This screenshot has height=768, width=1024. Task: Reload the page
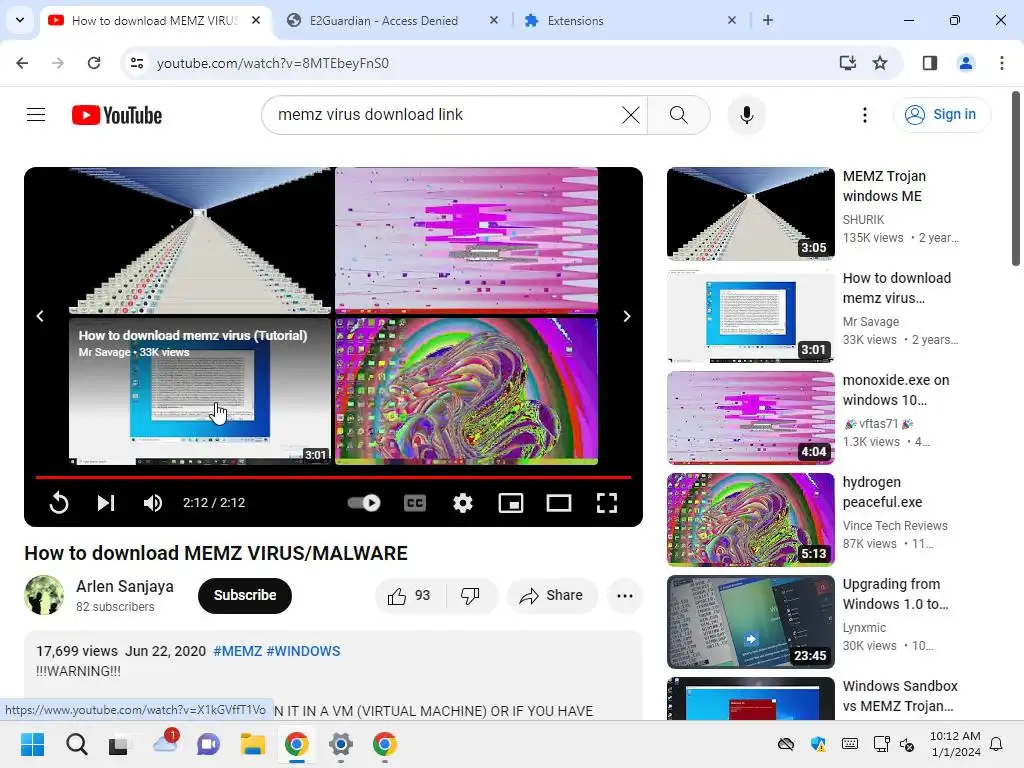tap(94, 63)
